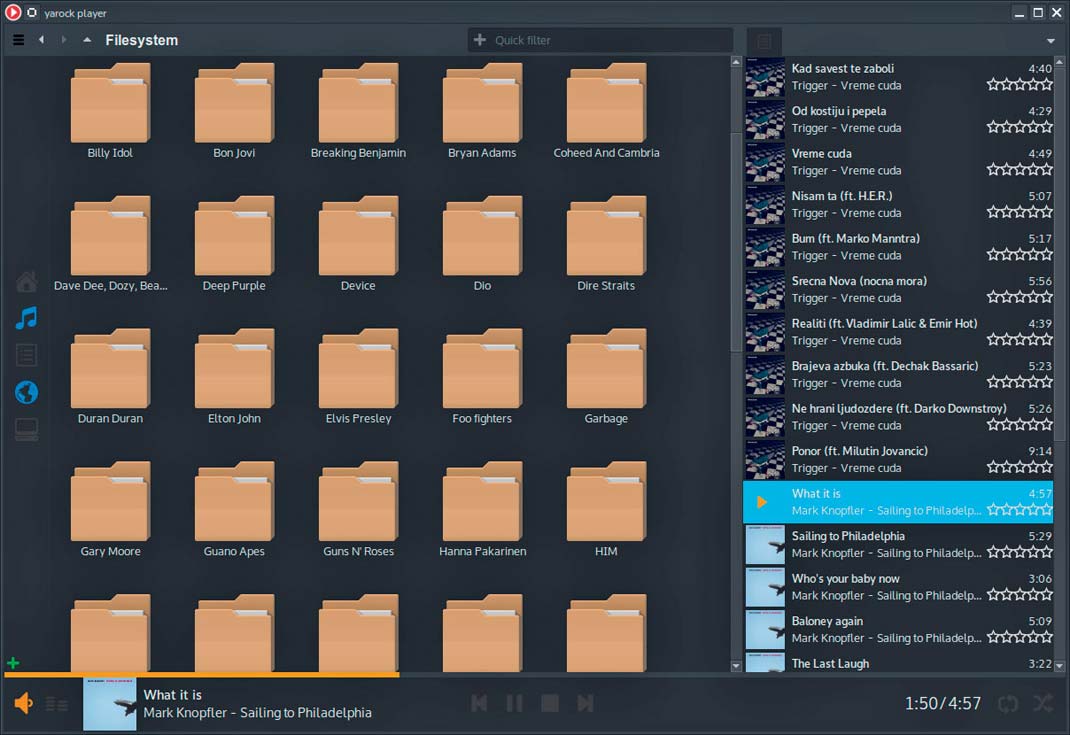Select track Kad savest te zaboli
Image resolution: width=1070 pixels, height=735 pixels.
(x=898, y=77)
